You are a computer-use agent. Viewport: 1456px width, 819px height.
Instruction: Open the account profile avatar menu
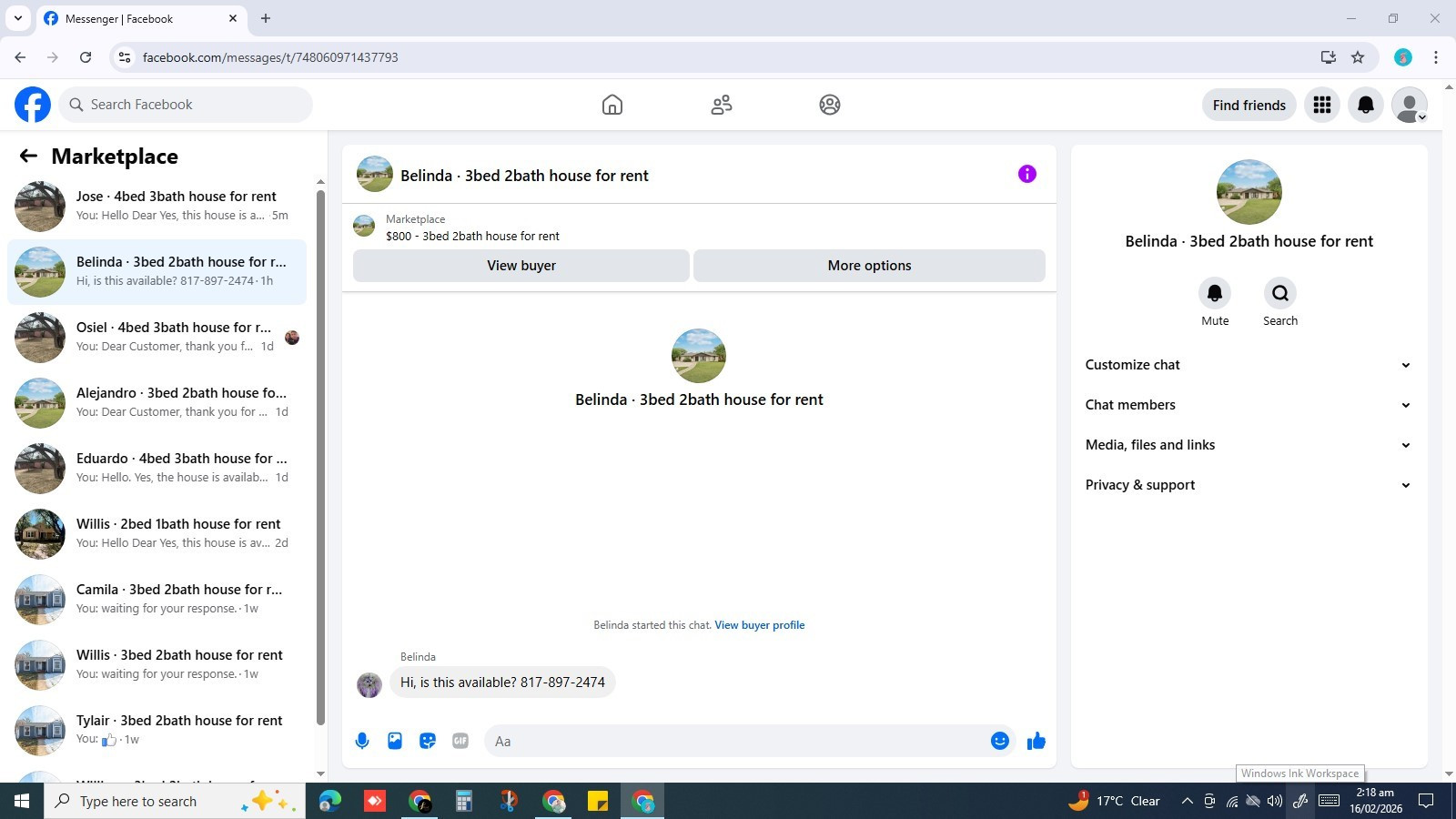tap(1410, 105)
